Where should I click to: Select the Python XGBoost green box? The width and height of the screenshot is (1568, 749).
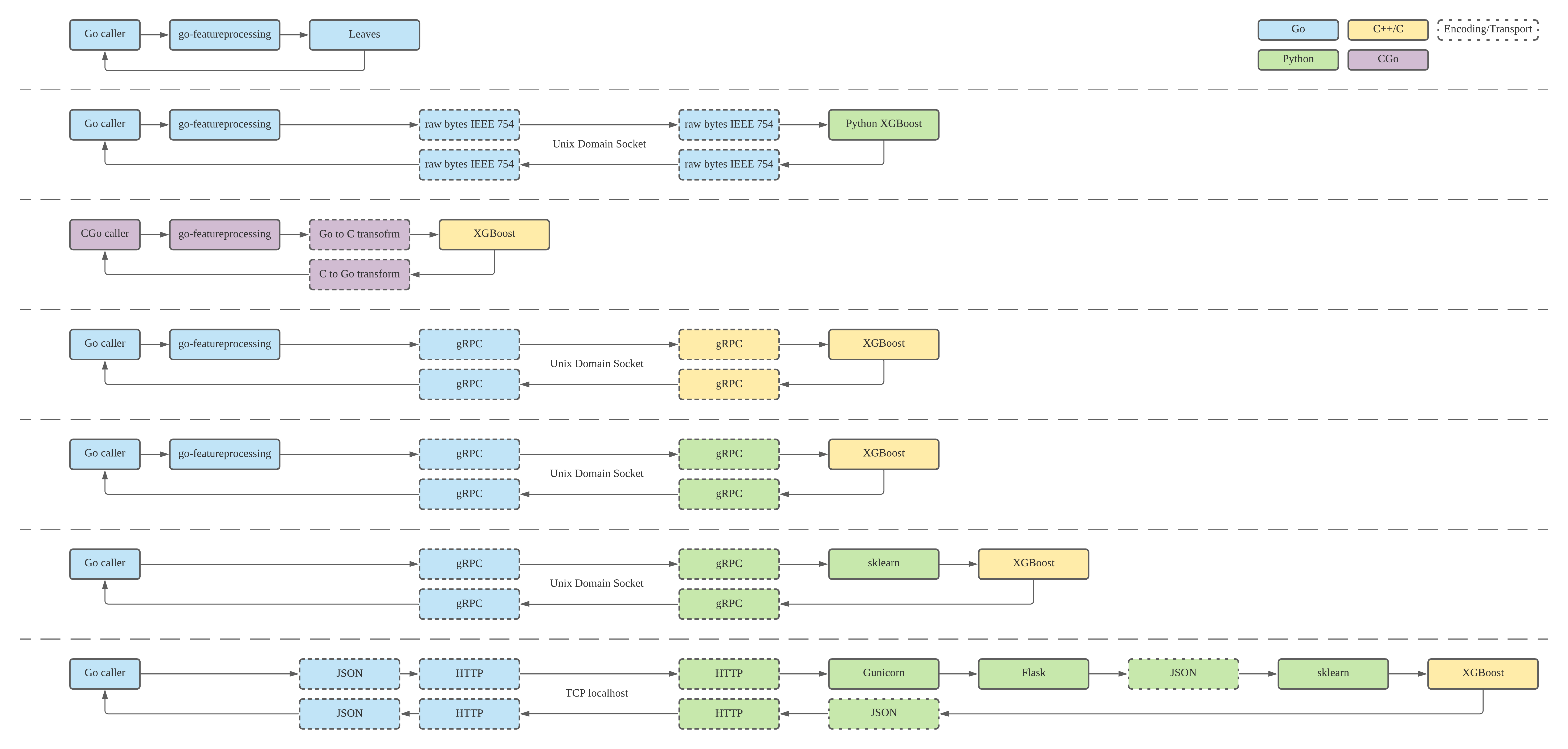883,124
